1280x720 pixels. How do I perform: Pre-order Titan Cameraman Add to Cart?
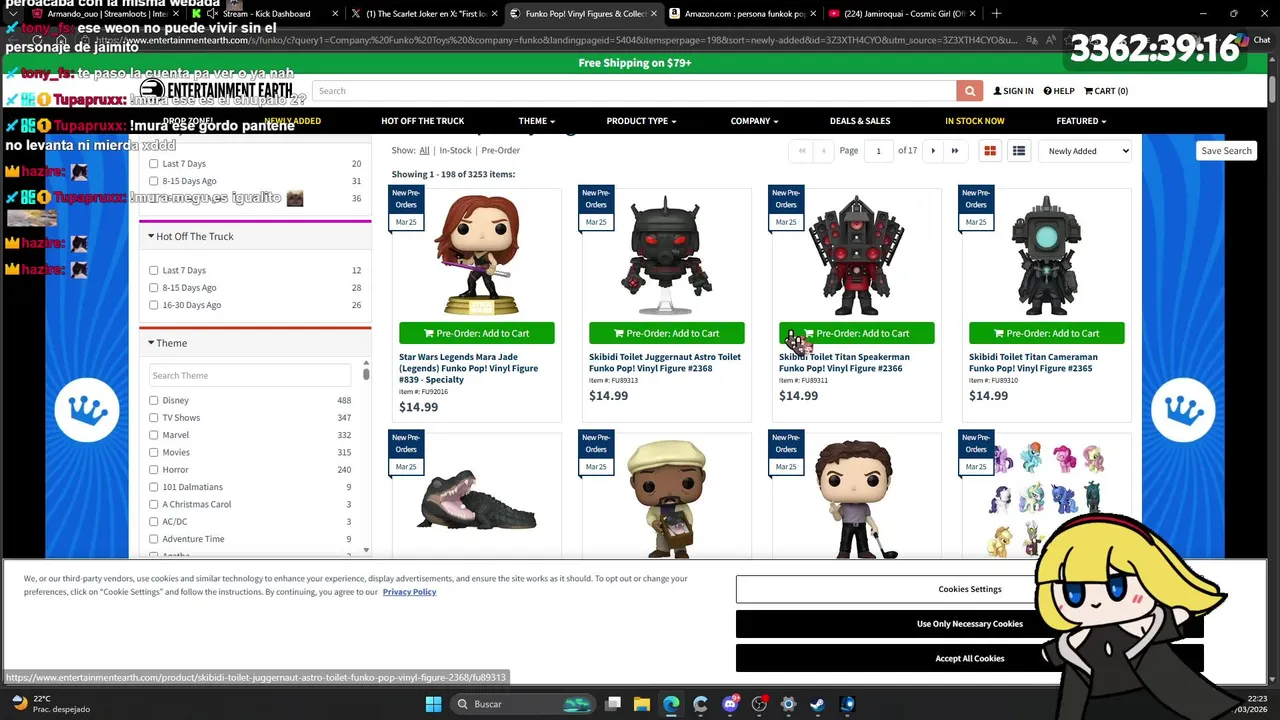tap(1047, 333)
